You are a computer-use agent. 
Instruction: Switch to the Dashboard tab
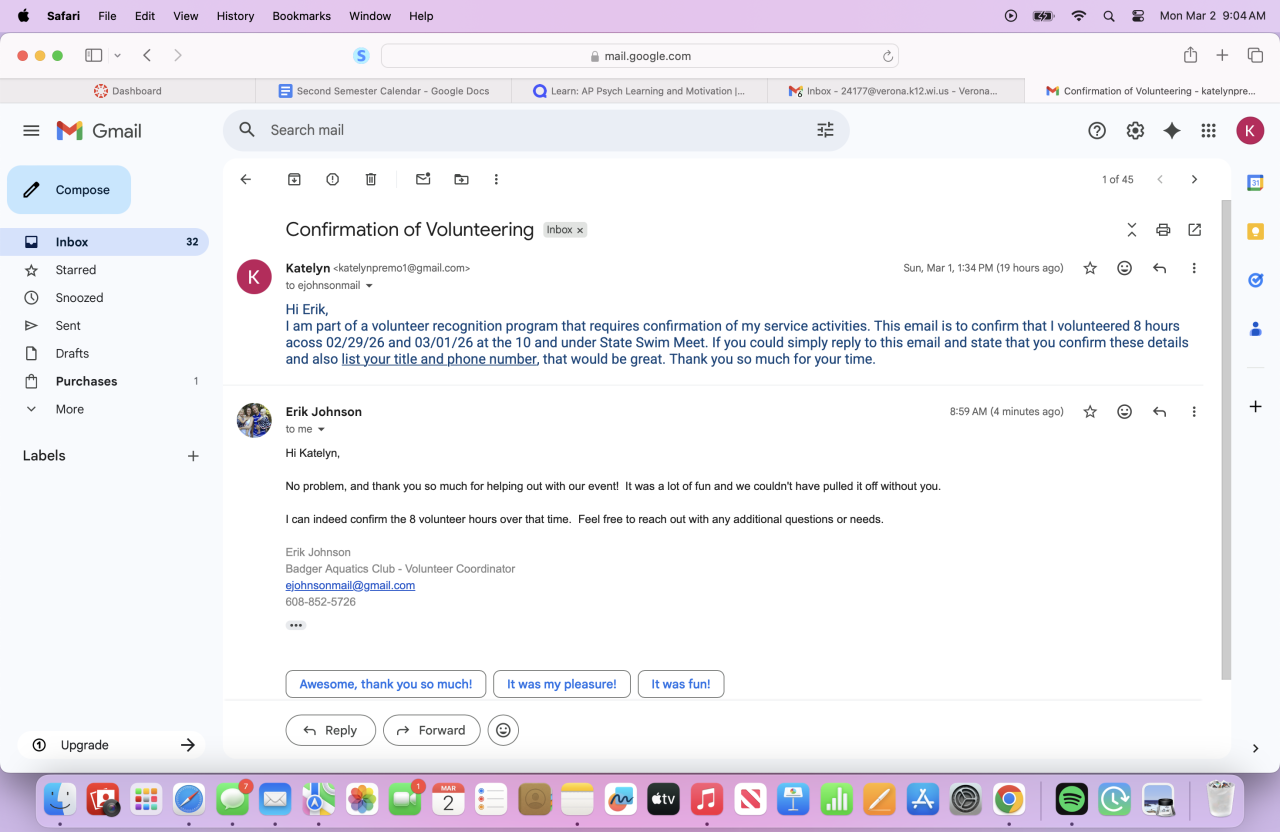tap(128, 91)
